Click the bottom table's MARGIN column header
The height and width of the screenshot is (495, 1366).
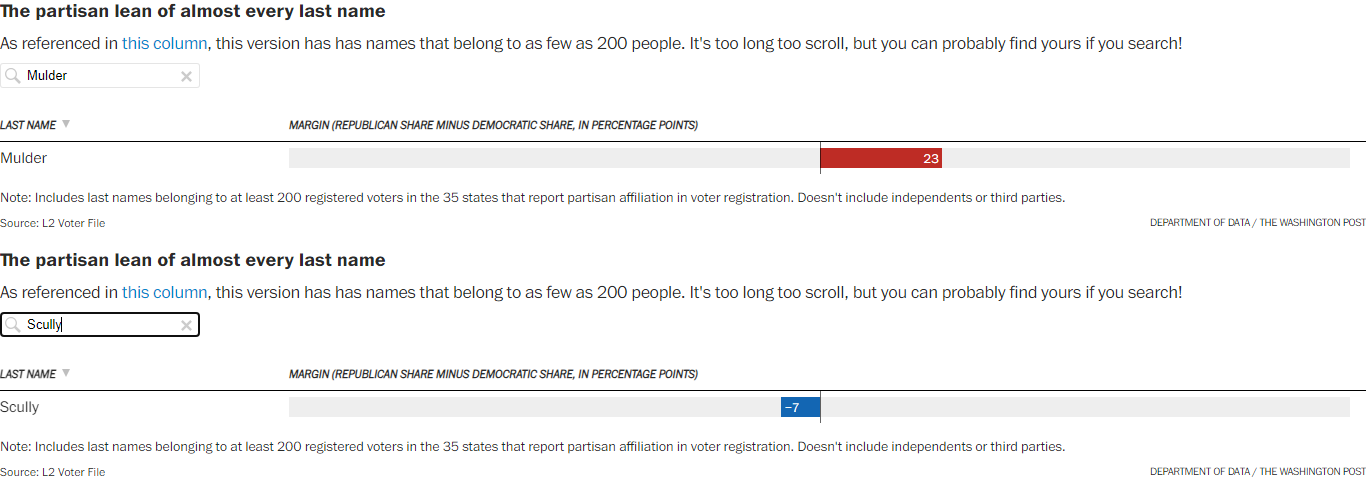tap(493, 374)
